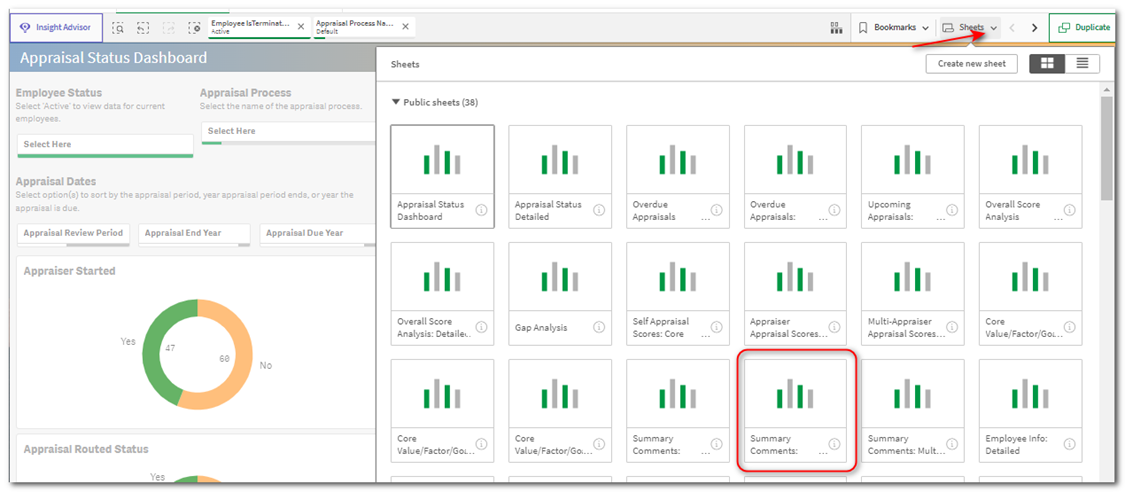The height and width of the screenshot is (492, 1125).
Task: Open Appraisal Process Name Default selection chip
Action: [x=355, y=27]
